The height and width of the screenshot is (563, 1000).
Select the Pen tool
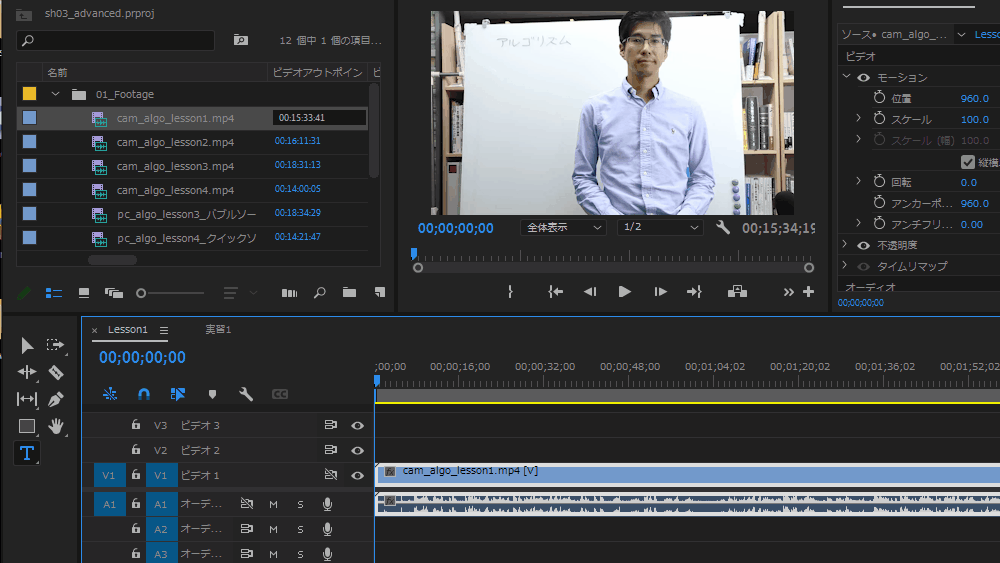56,399
